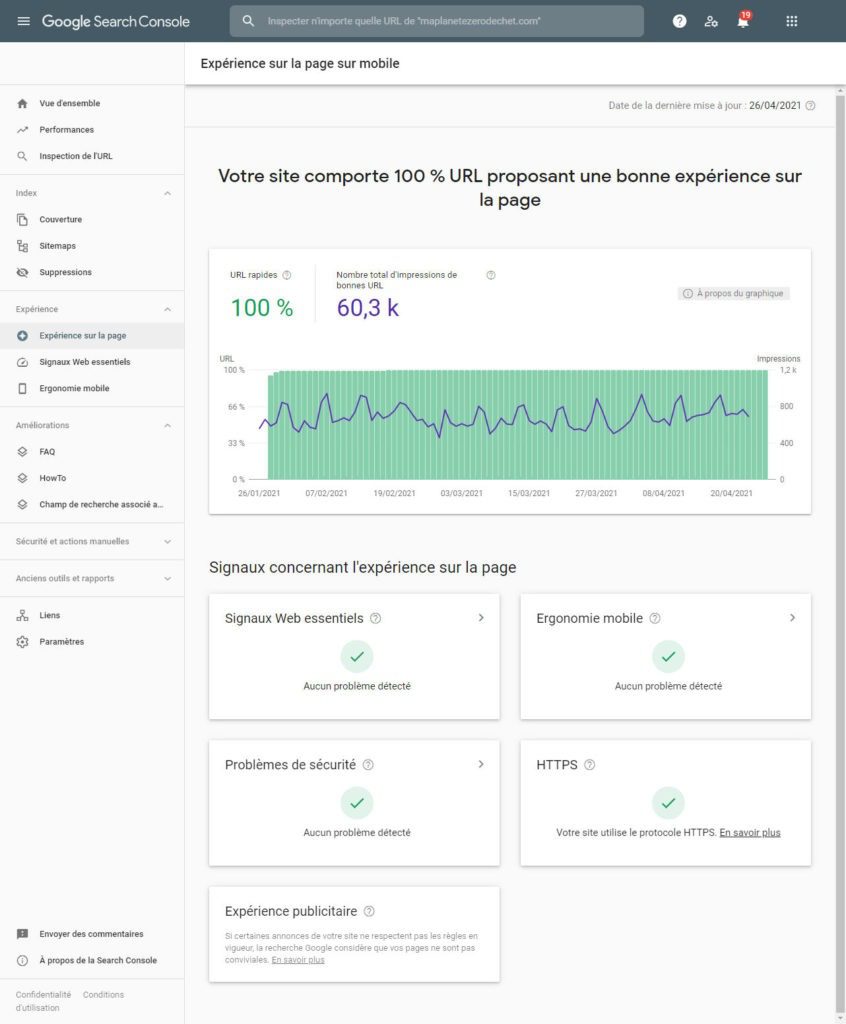This screenshot has height=1024, width=846.
Task: Click help icon beside Problèmes de sécurité title
Action: pyautogui.click(x=368, y=765)
